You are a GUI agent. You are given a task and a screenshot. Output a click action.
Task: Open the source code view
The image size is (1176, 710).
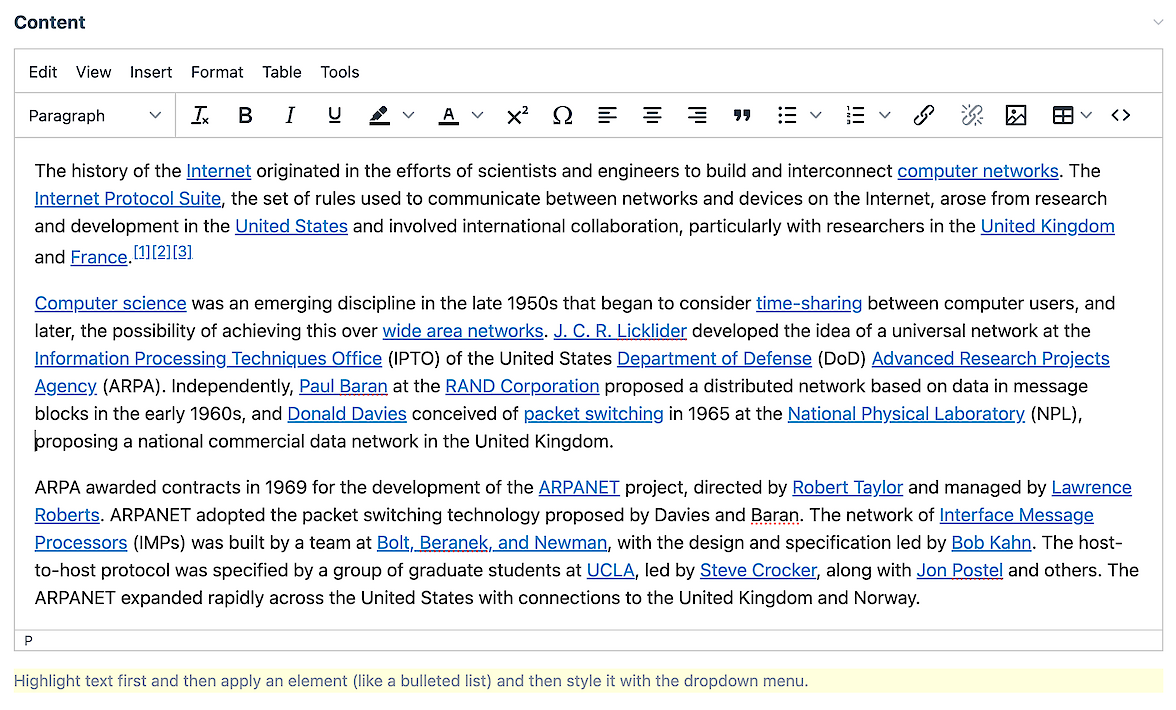coord(1121,116)
